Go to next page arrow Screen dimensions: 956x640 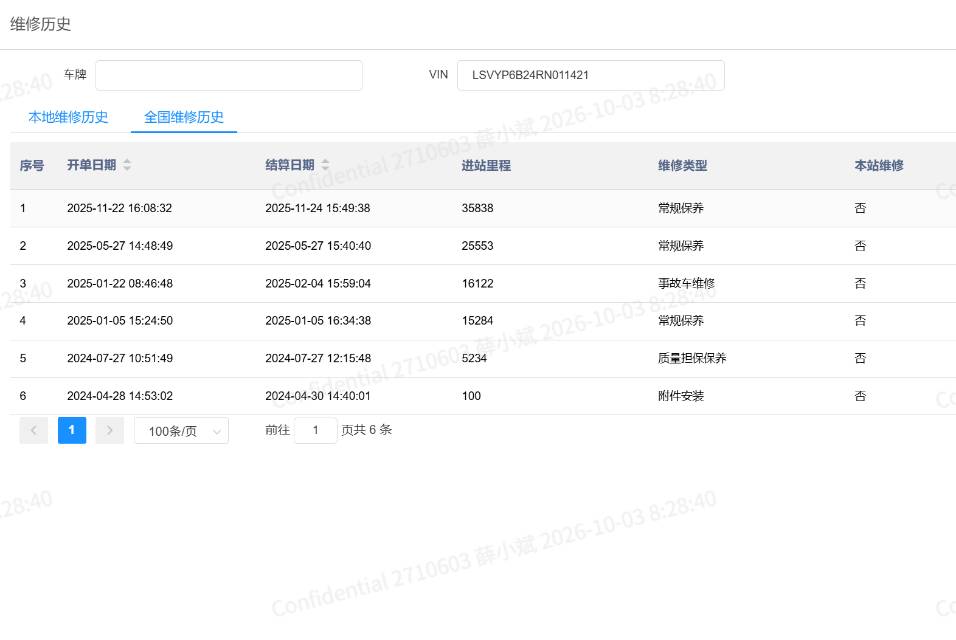coord(110,430)
